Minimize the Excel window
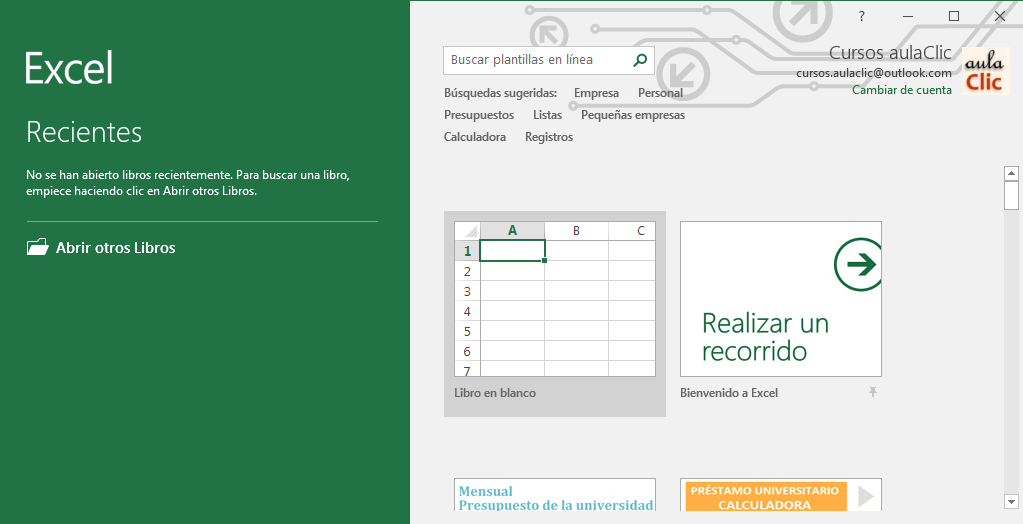The image size is (1023, 524). pos(908,16)
